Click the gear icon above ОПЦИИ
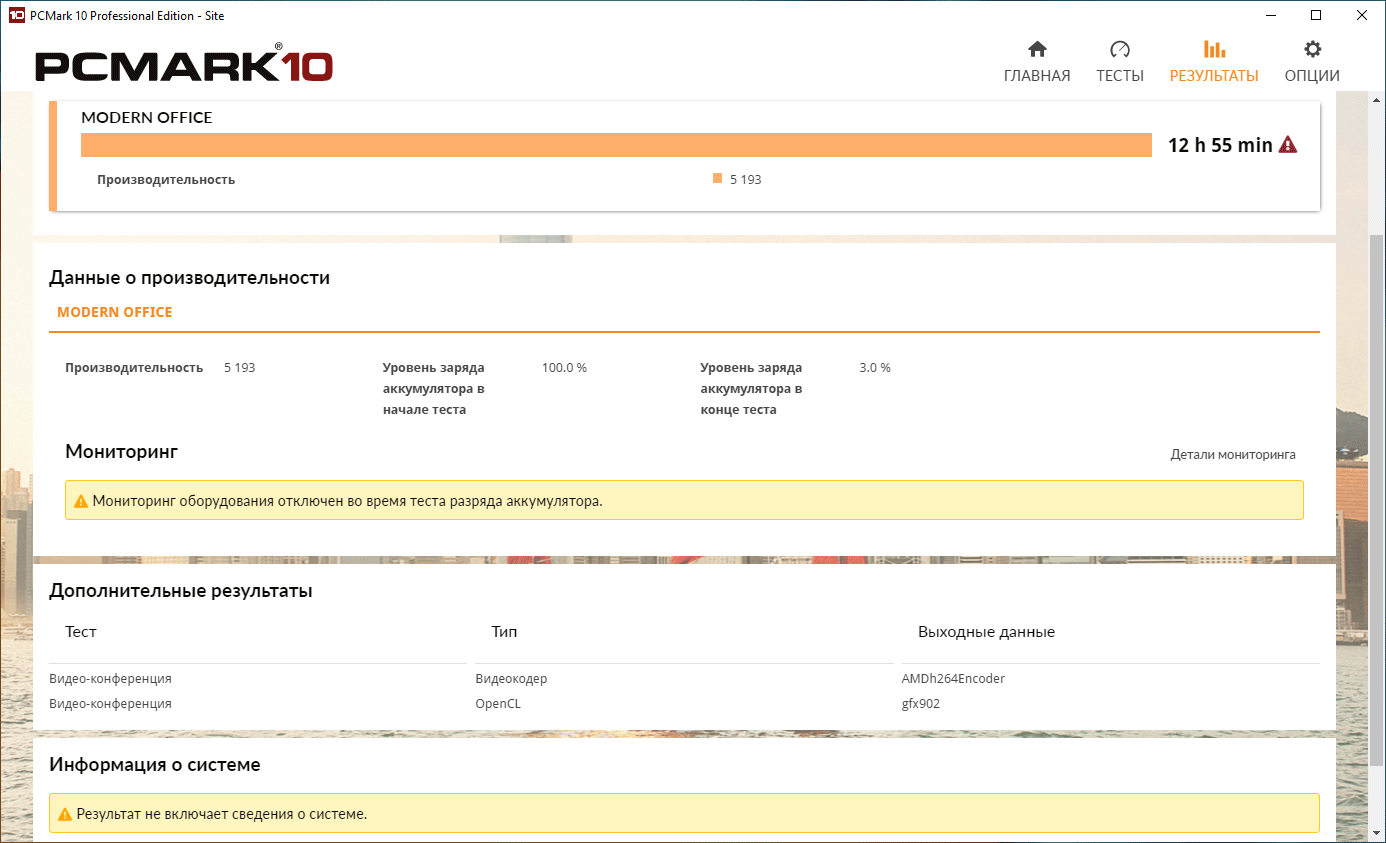This screenshot has width=1386, height=843. [1312, 49]
